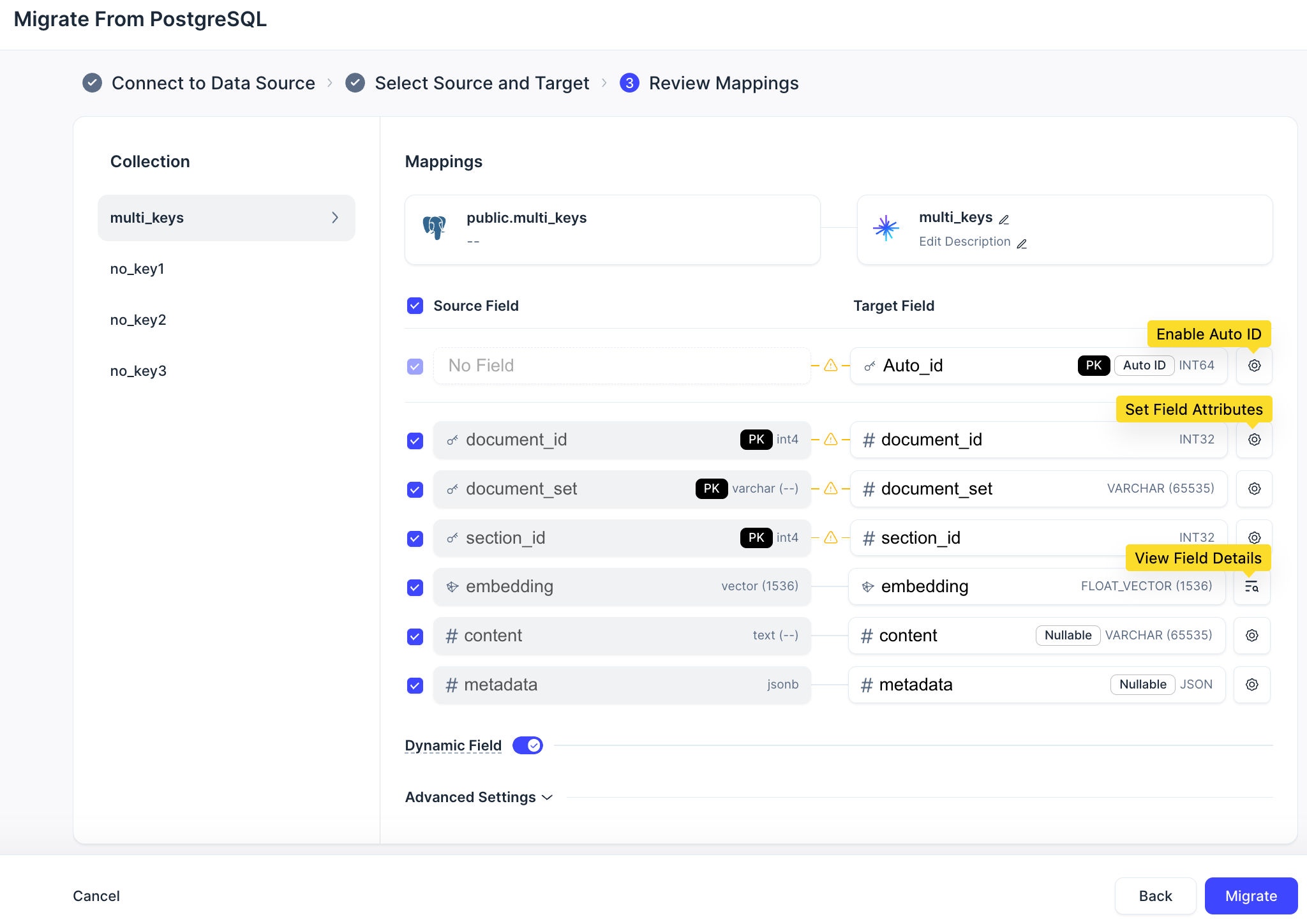Click vector icon on source embedding field
Viewport: 1307px width, 924px height.
[452, 587]
